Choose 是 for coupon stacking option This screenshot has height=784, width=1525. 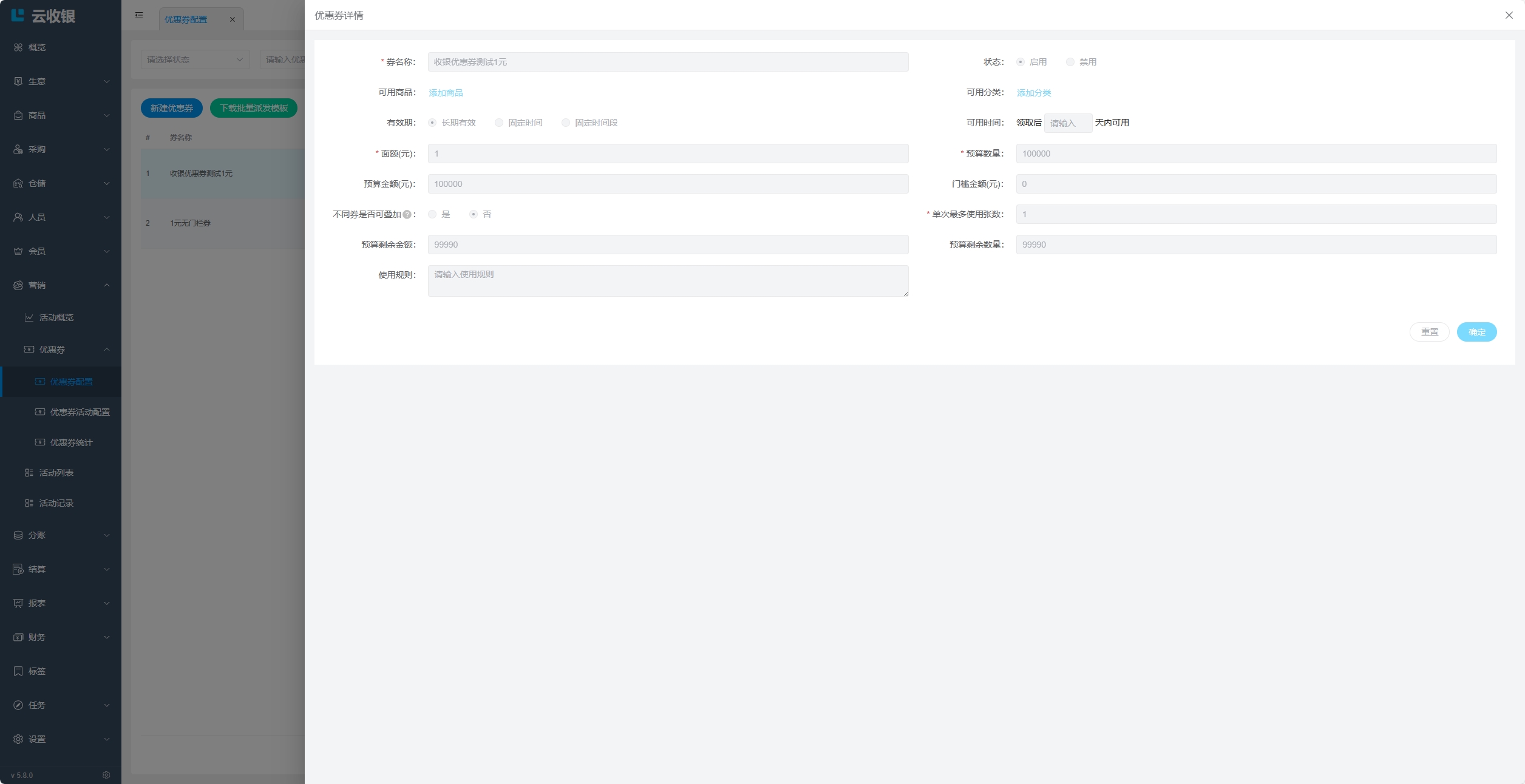pos(432,214)
